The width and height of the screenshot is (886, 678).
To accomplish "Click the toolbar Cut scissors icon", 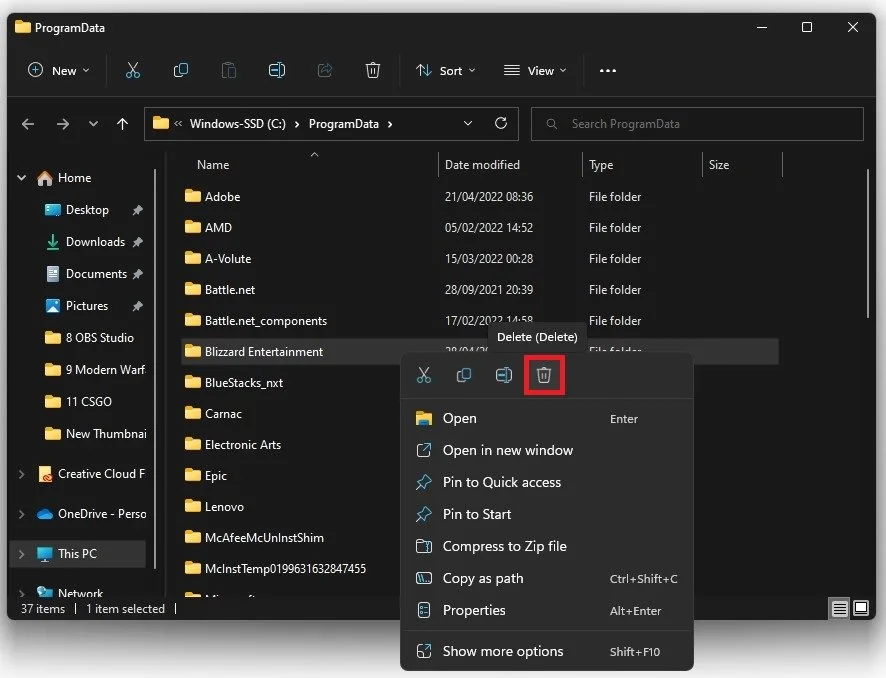I will [133, 71].
